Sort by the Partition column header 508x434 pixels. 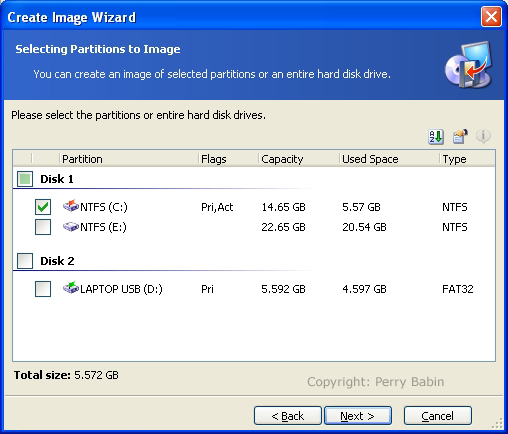coord(129,159)
